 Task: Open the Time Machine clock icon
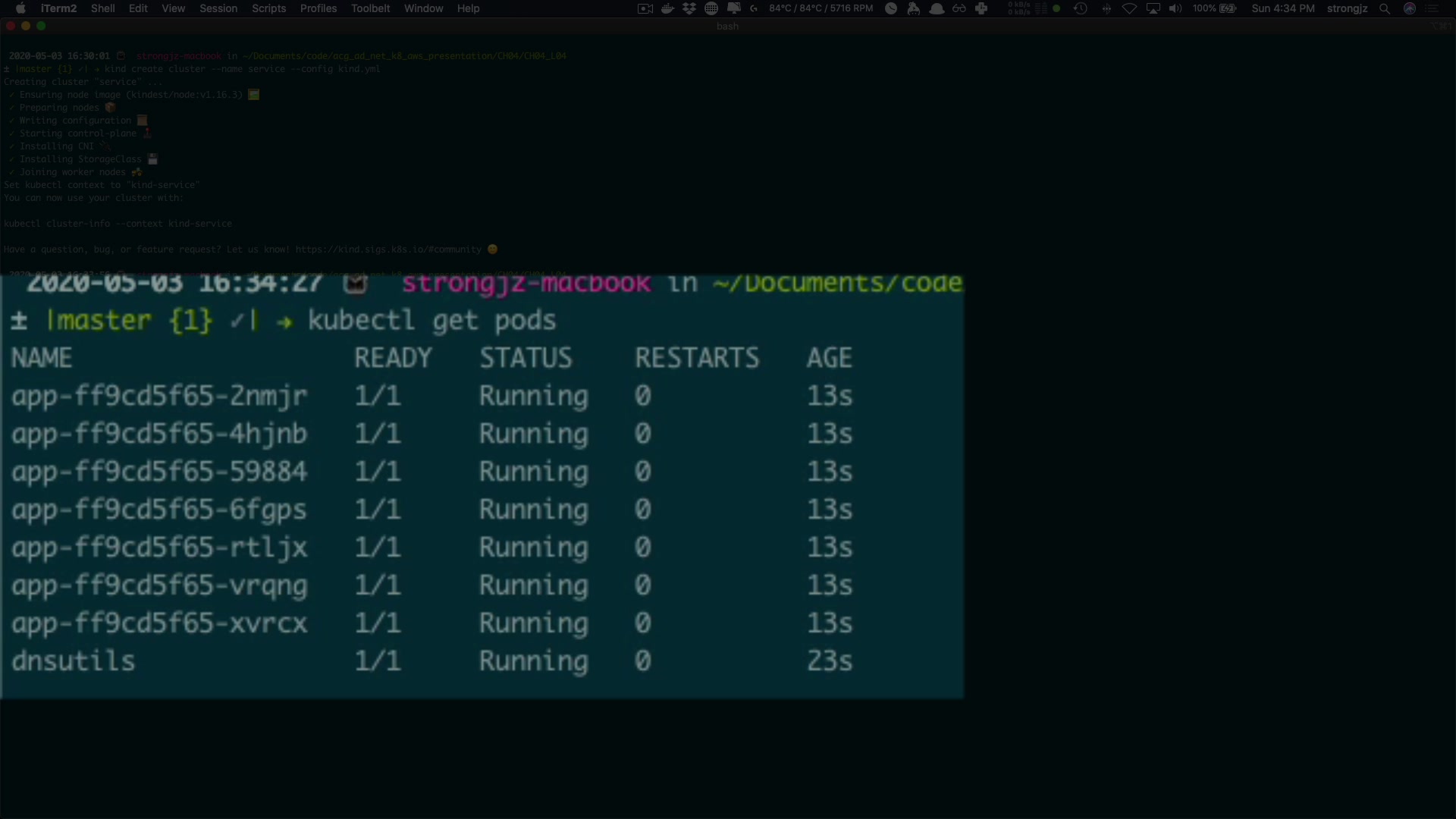[1081, 8]
